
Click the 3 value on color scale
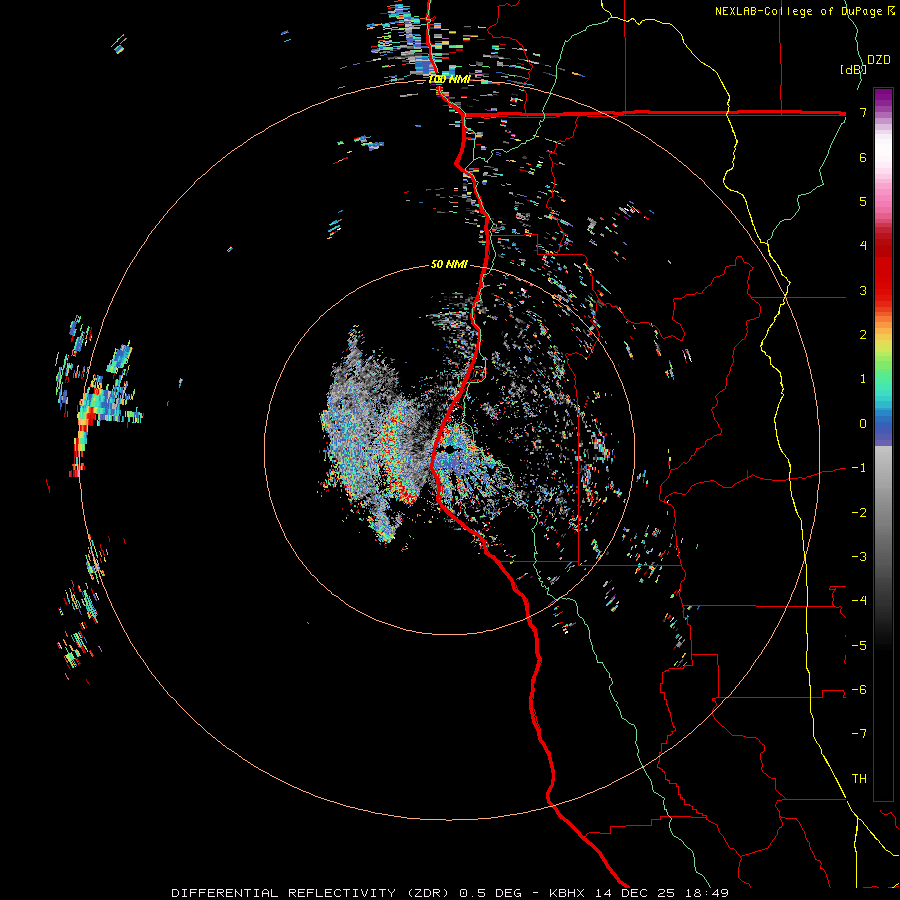click(x=863, y=290)
